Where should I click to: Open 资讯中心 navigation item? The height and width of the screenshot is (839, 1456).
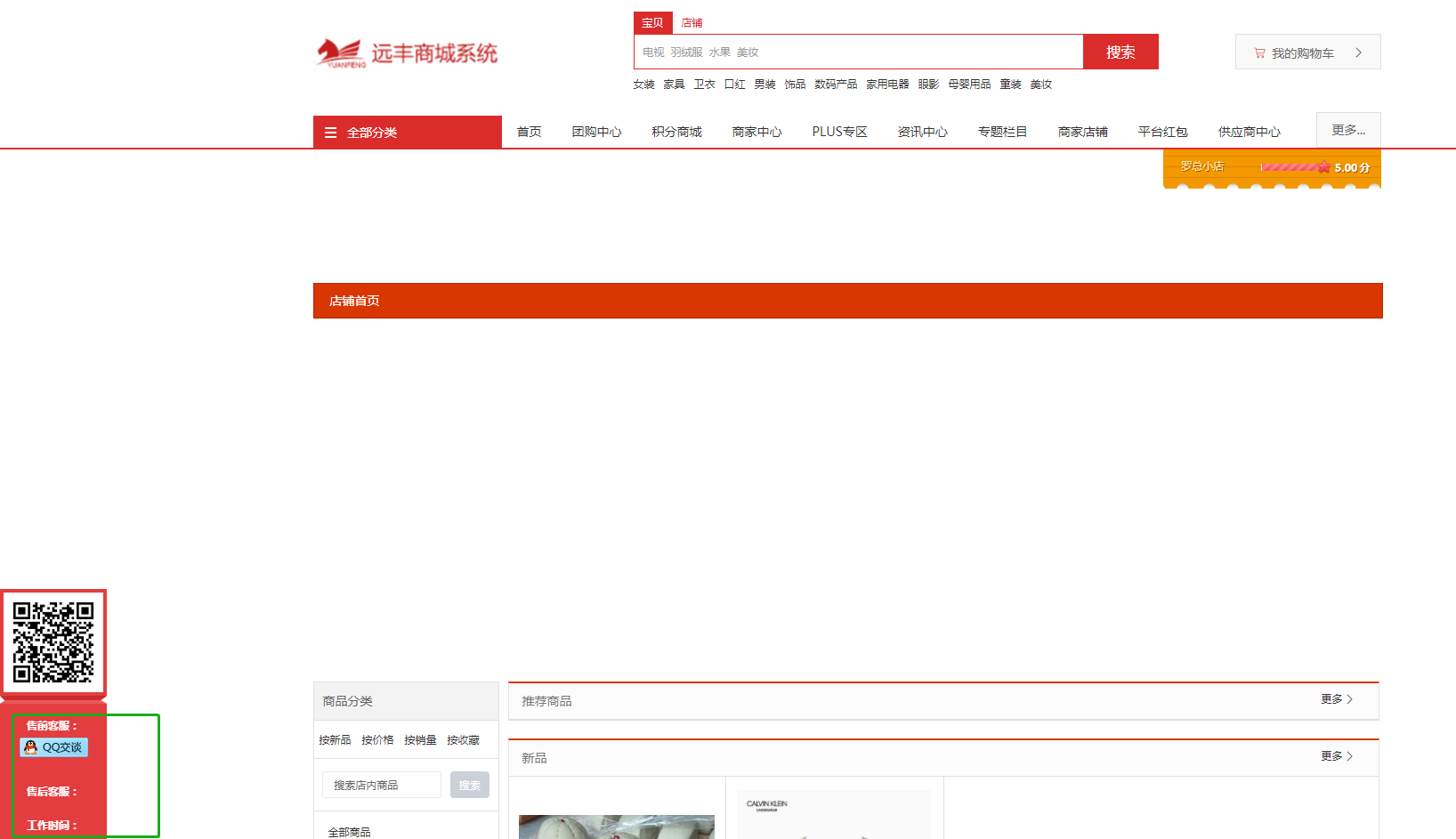922,132
